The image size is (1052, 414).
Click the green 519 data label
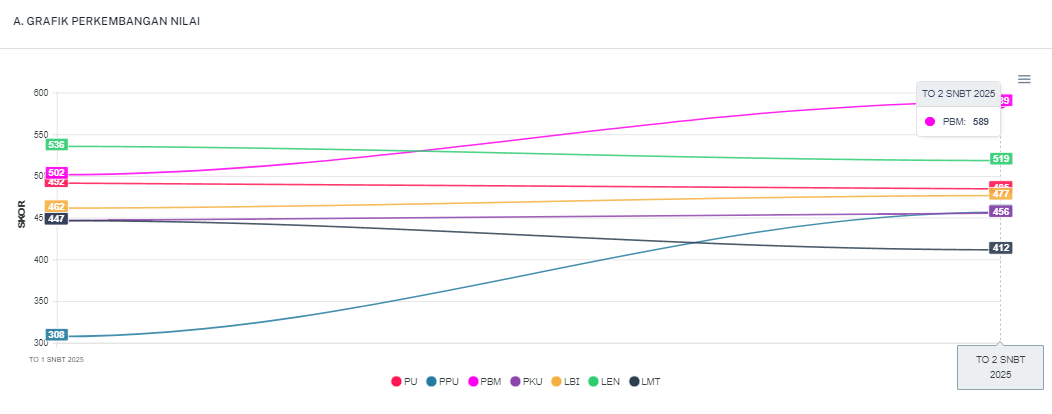(1000, 159)
